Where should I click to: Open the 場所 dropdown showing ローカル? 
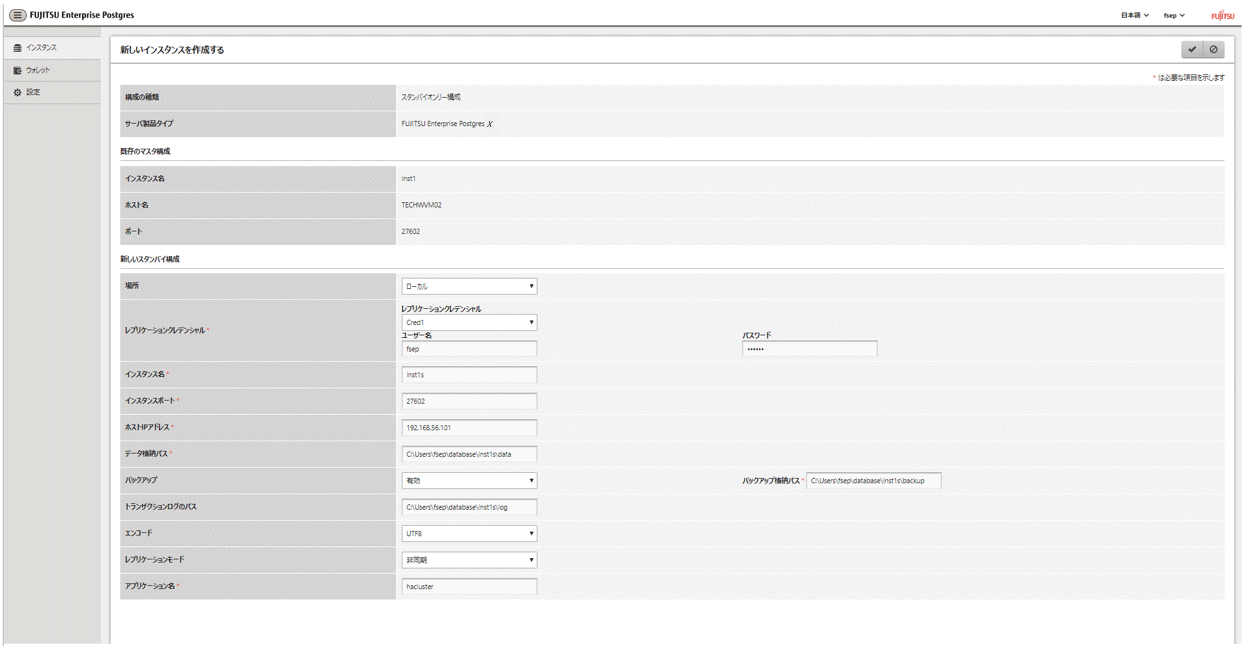[x=469, y=286]
